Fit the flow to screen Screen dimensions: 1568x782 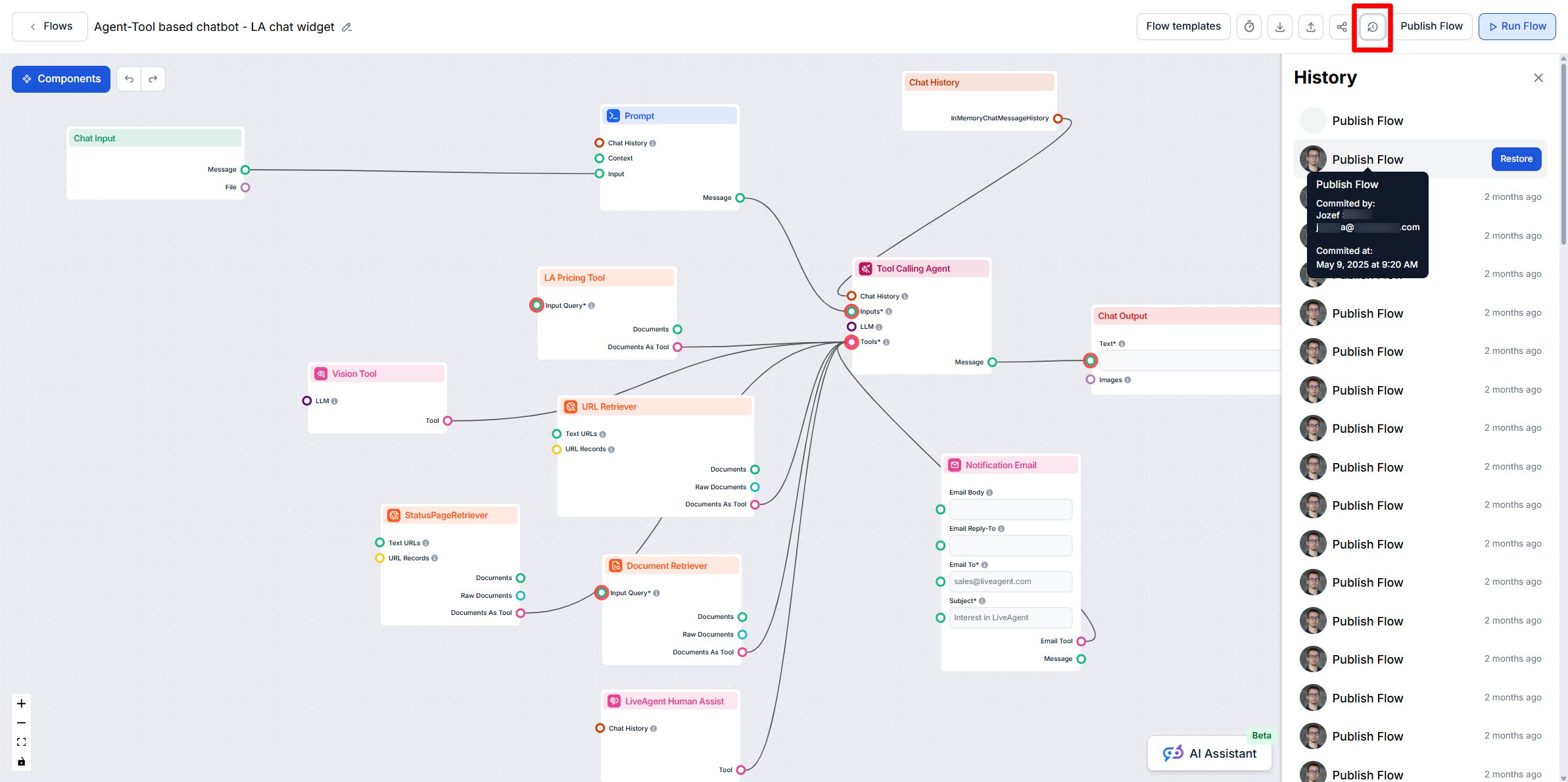click(x=21, y=742)
